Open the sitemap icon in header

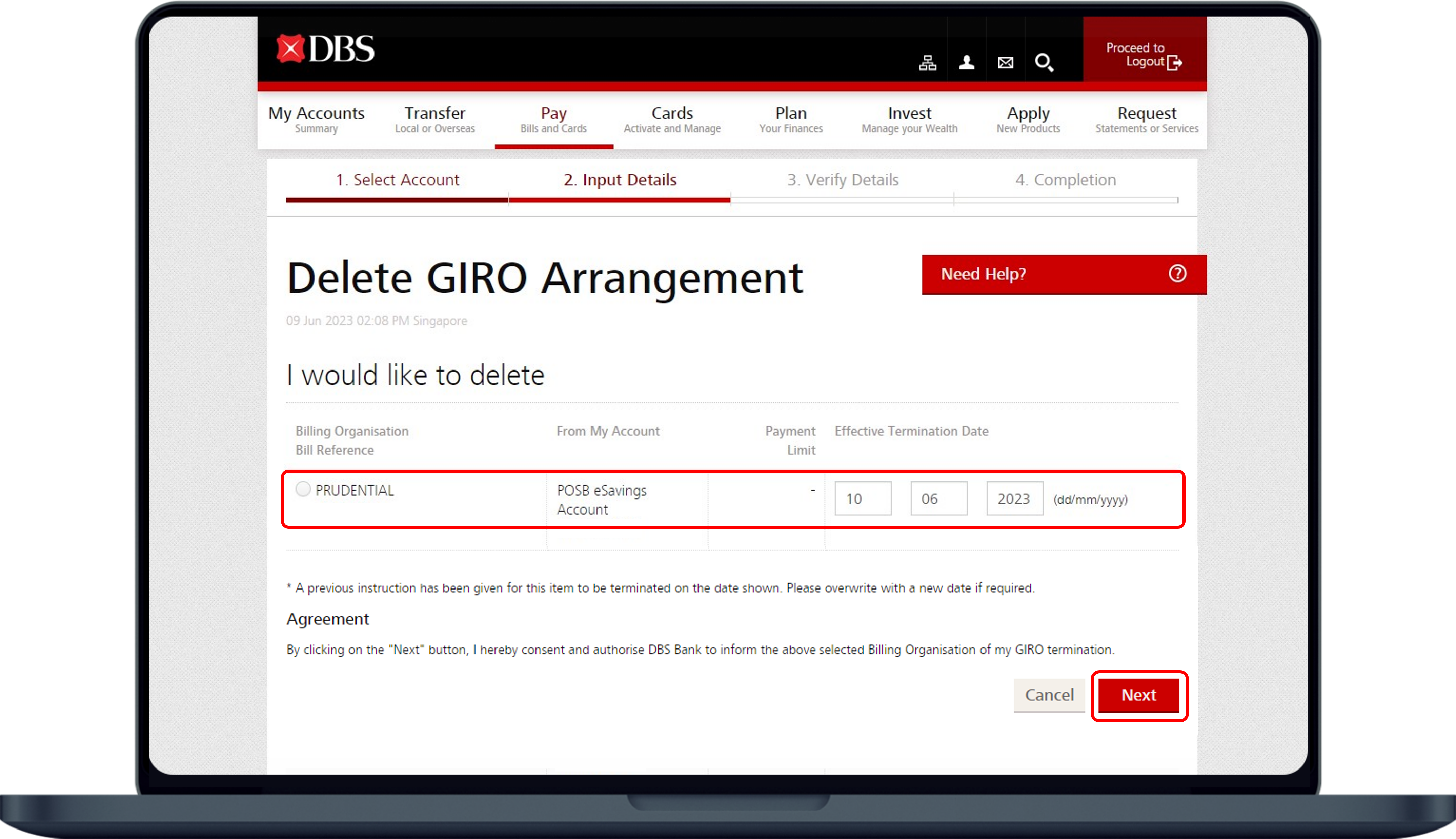[x=927, y=62]
